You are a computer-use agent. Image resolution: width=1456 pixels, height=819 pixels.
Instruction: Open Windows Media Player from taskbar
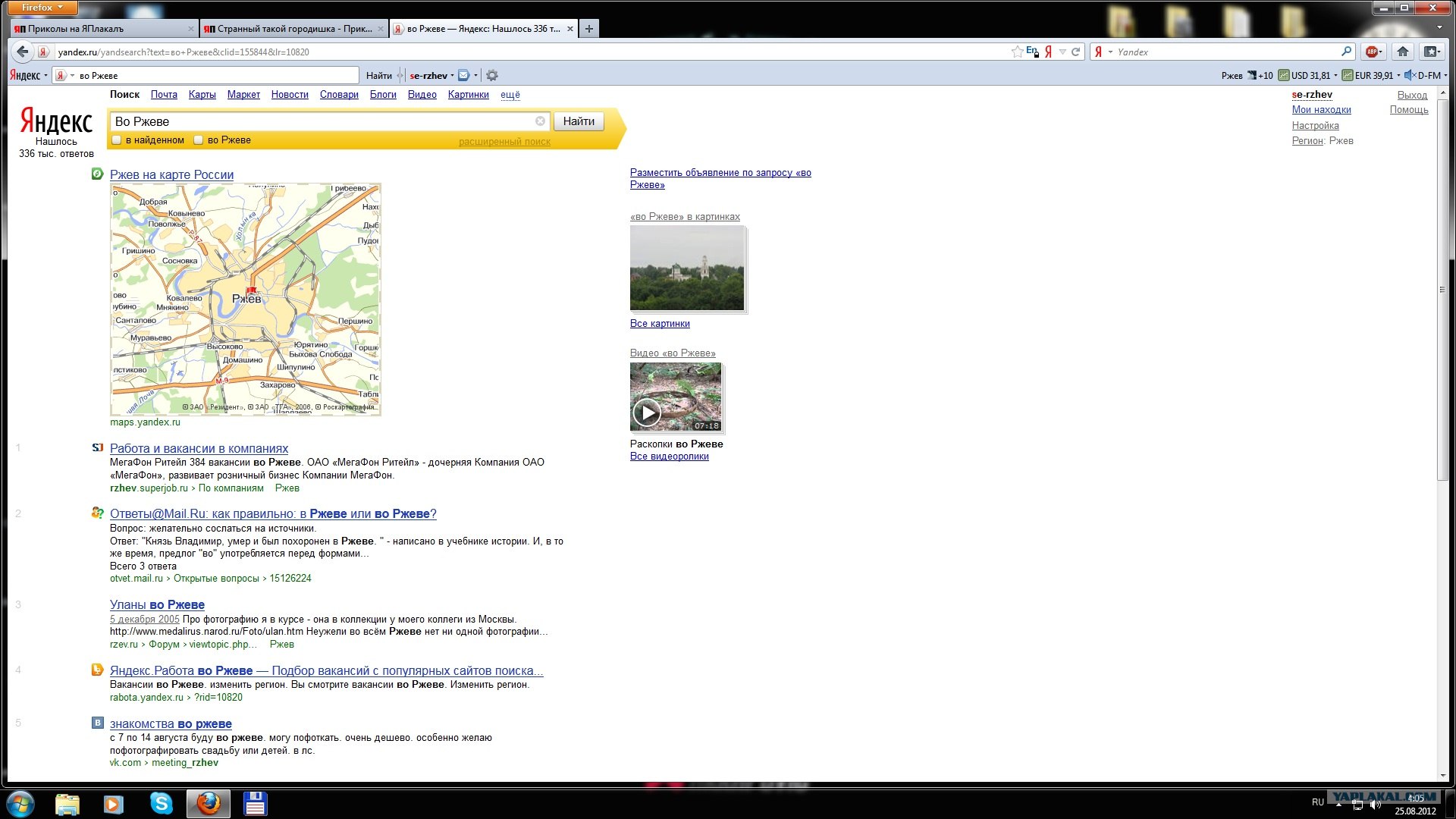(113, 804)
